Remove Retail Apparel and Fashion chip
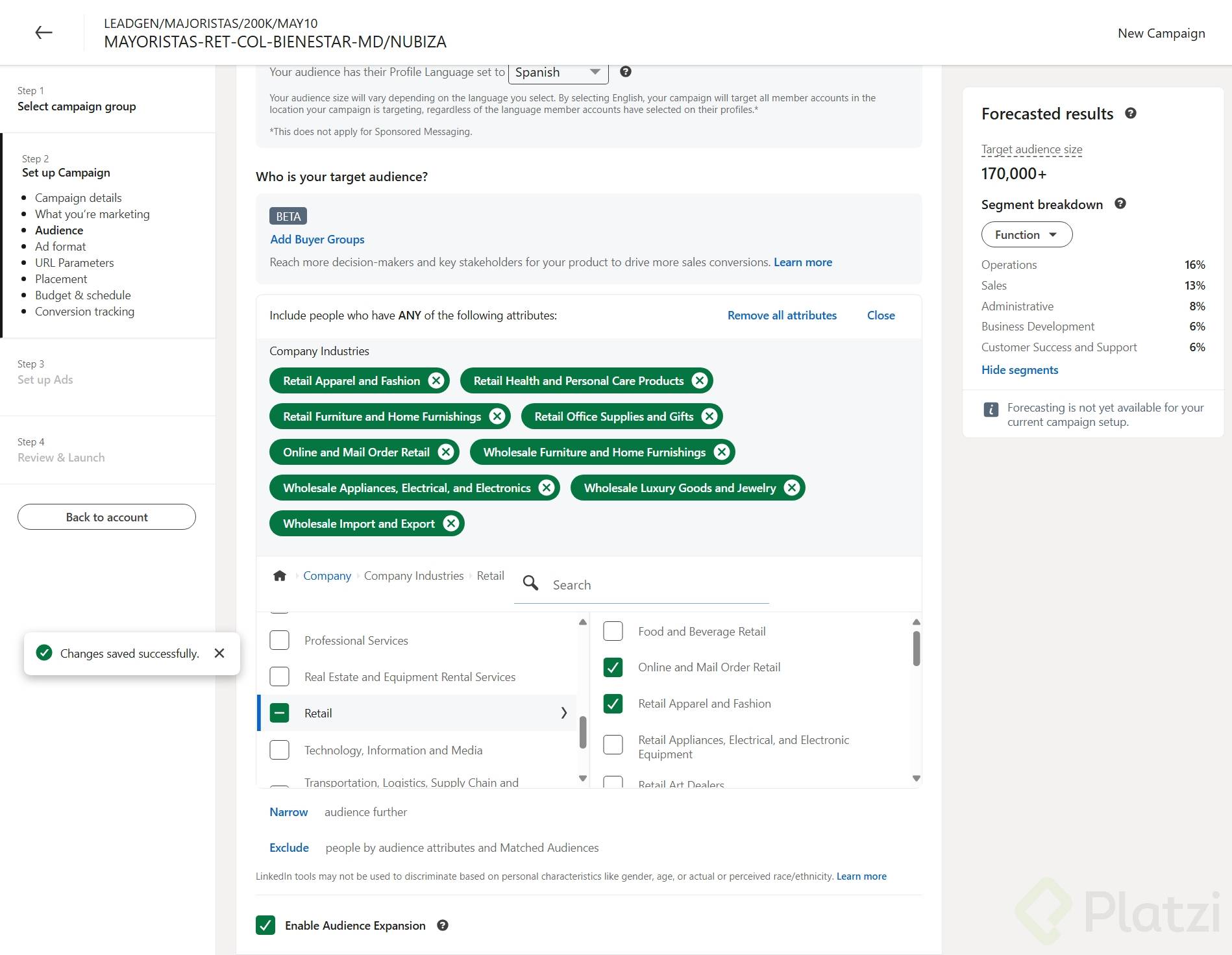Screen dimensions: 1232x955 pos(436,381)
